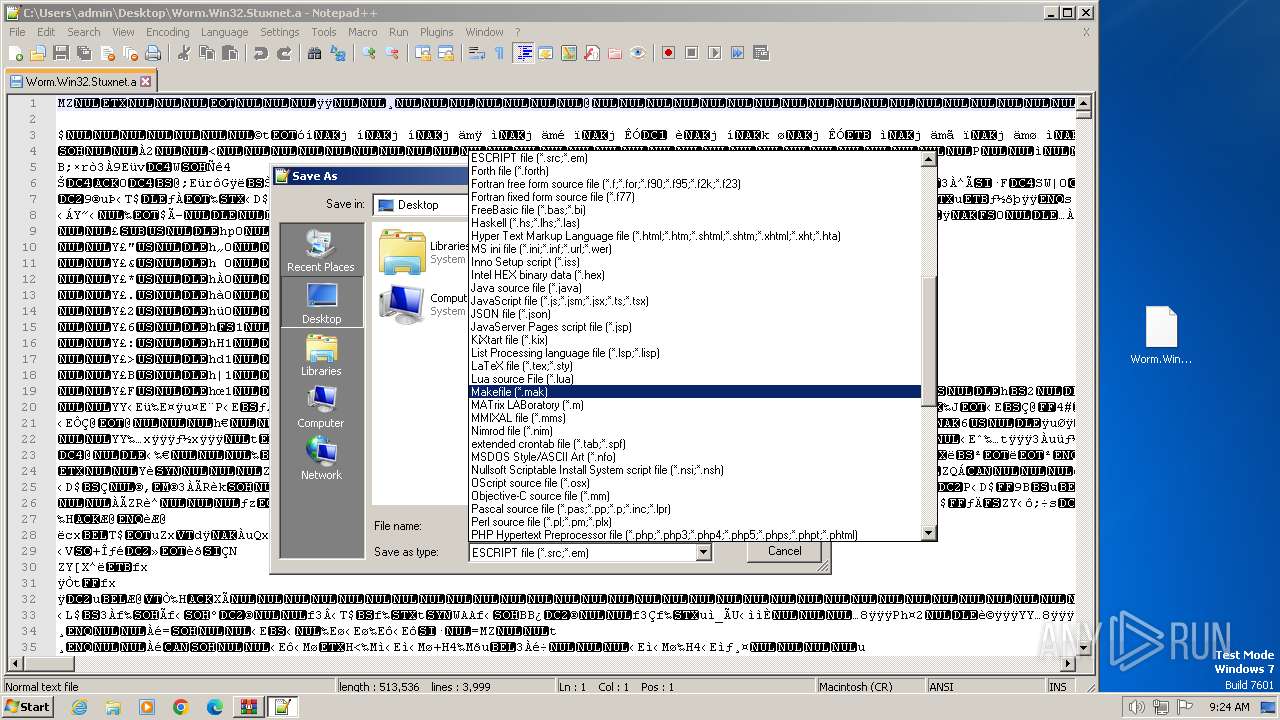Open the Encoding menu
This screenshot has height=720, width=1280.
[167, 32]
